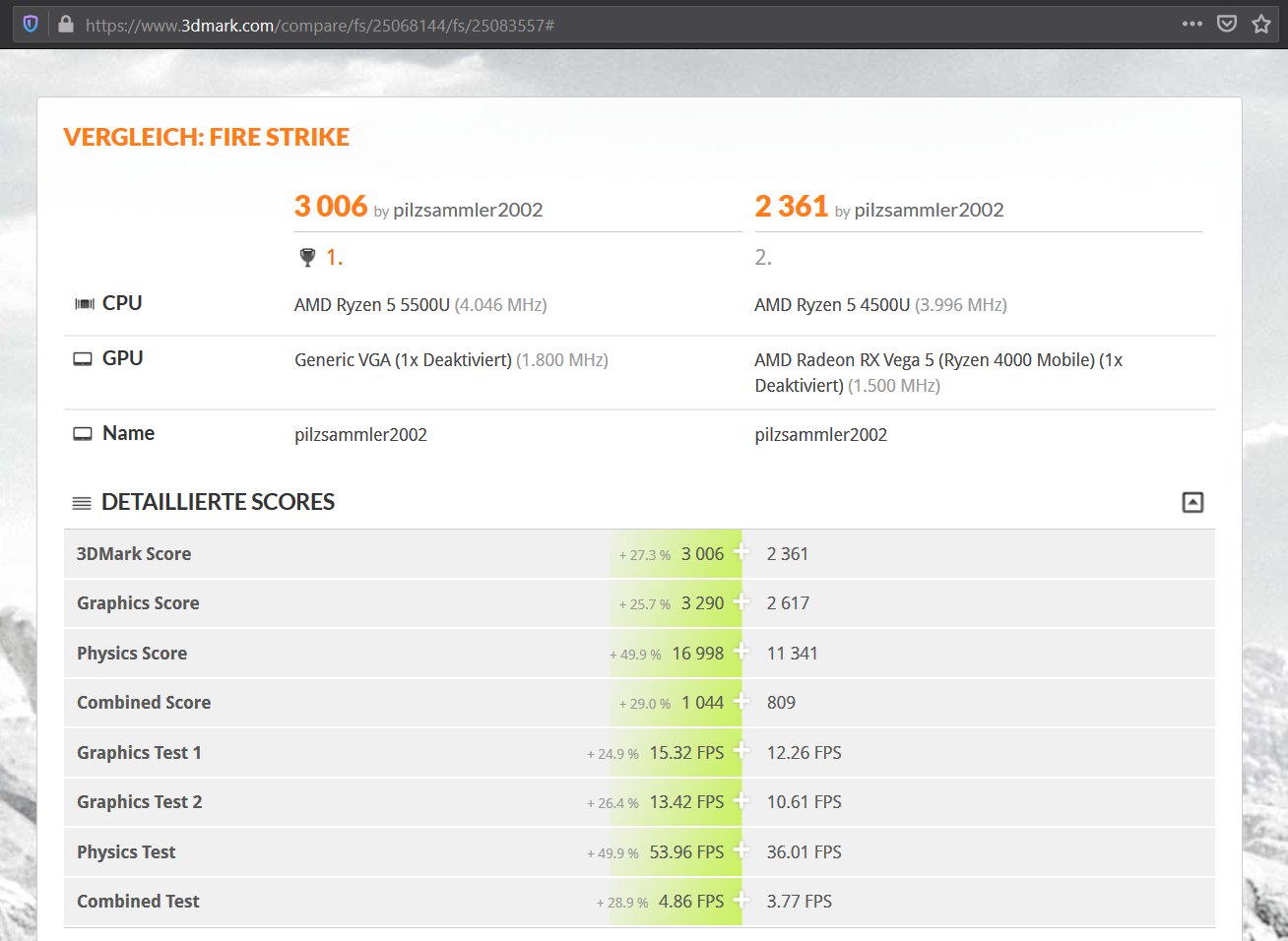Expand the plus in the Combined Test row
This screenshot has height=941, width=1288.
pos(741,900)
